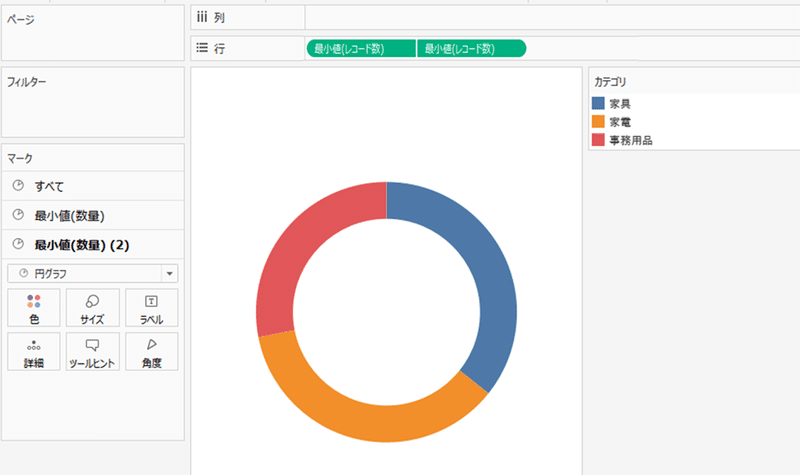Click the マーク card title
Viewport: 800px width, 475px height.
pos(20,158)
